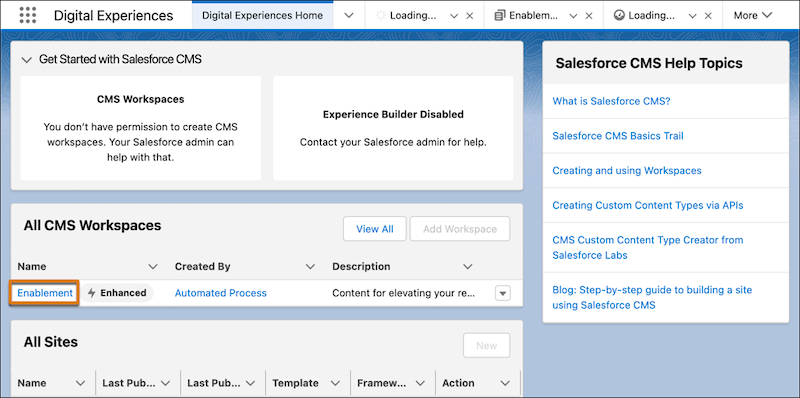Click the View All workspaces button

click(375, 229)
